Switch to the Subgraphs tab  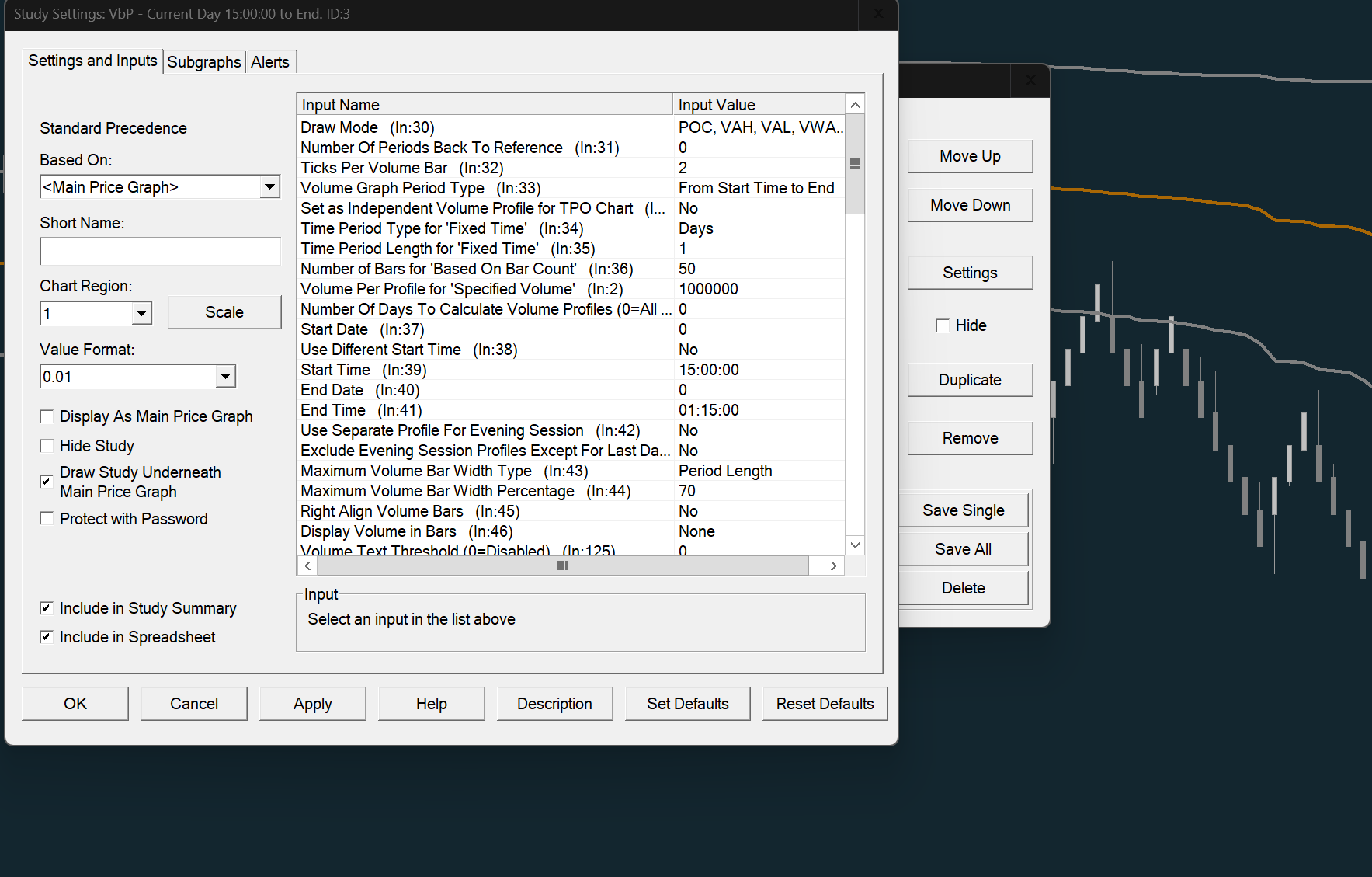(x=204, y=62)
